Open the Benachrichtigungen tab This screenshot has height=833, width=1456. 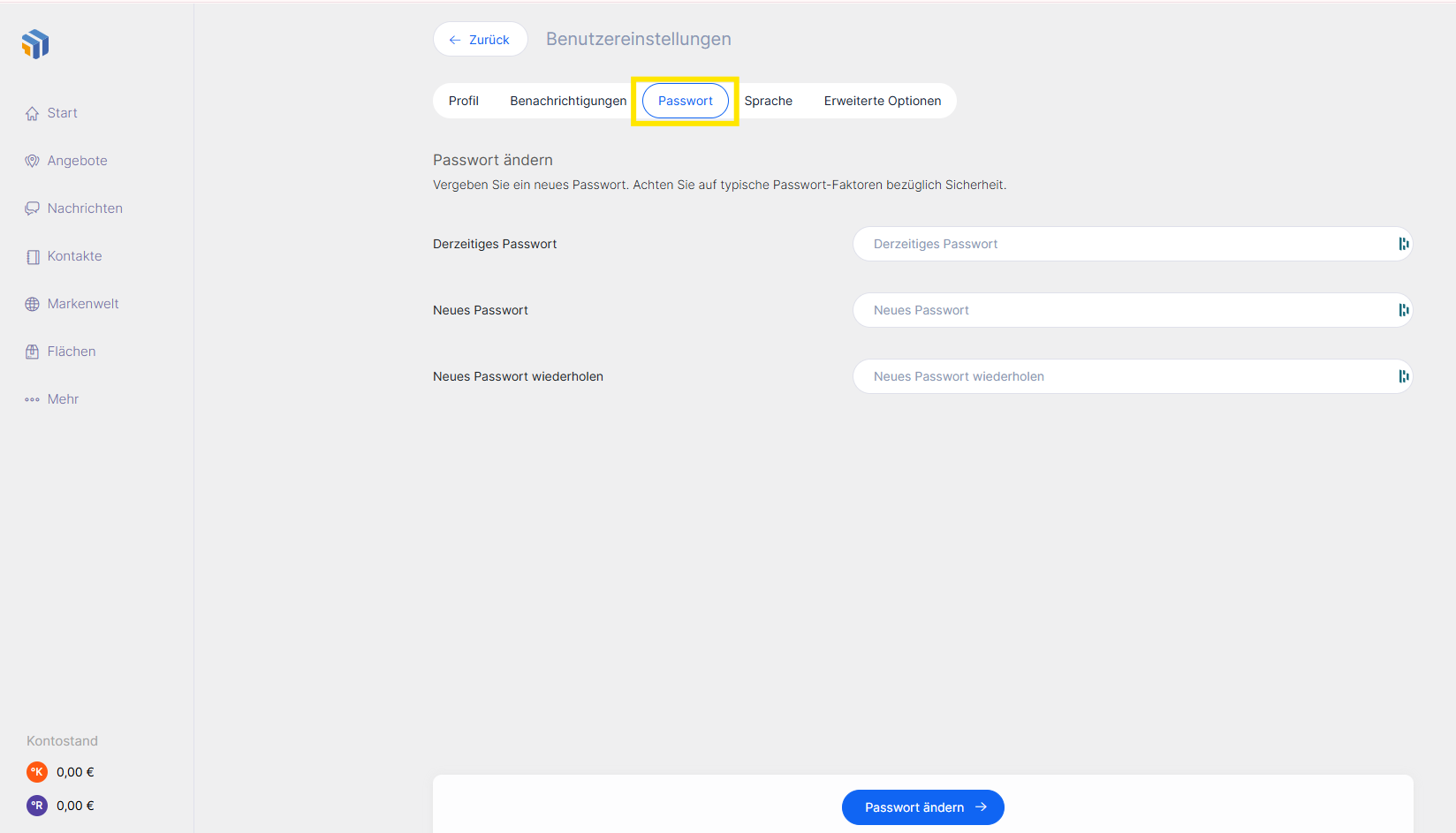click(568, 101)
